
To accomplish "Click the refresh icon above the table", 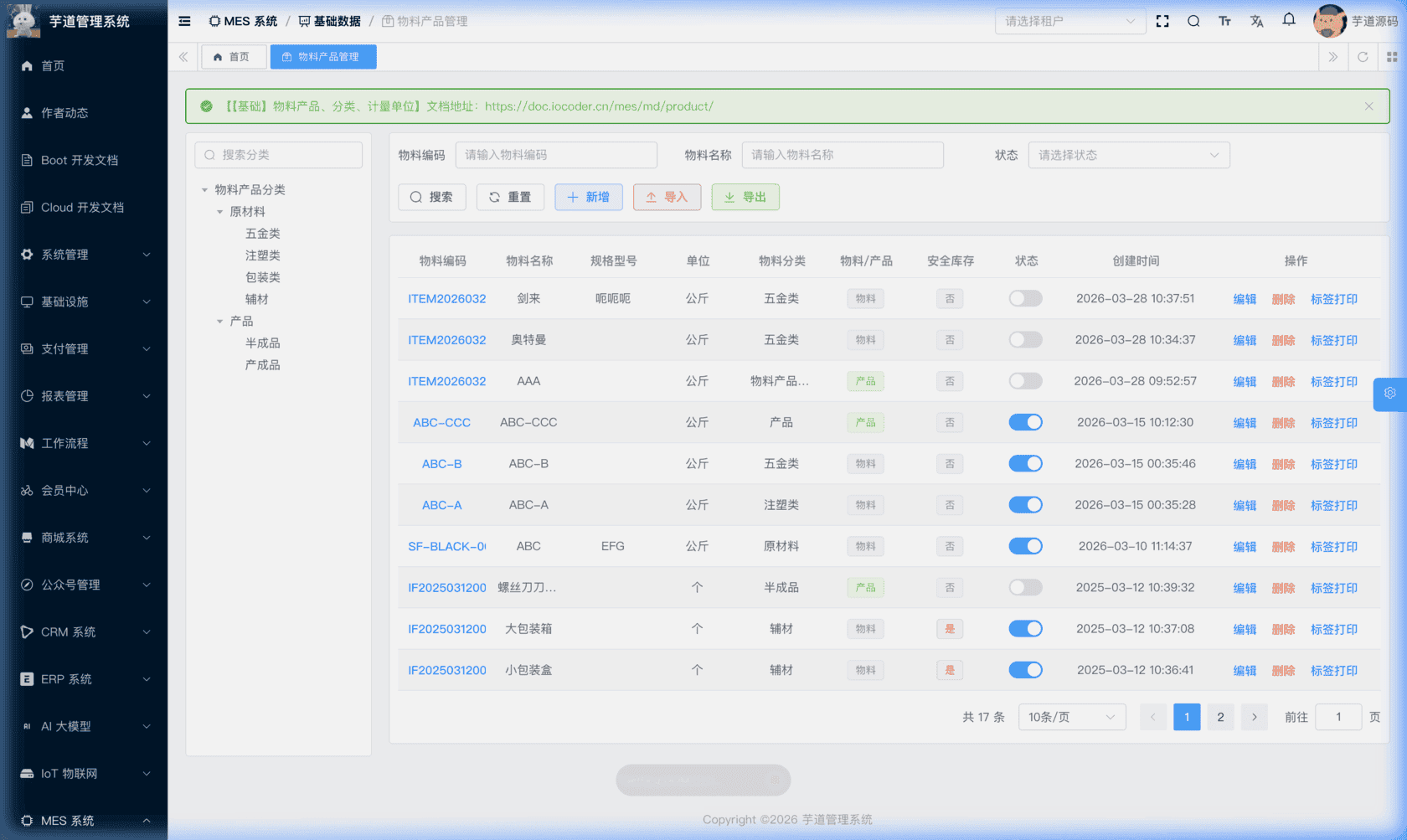I will click(1363, 57).
